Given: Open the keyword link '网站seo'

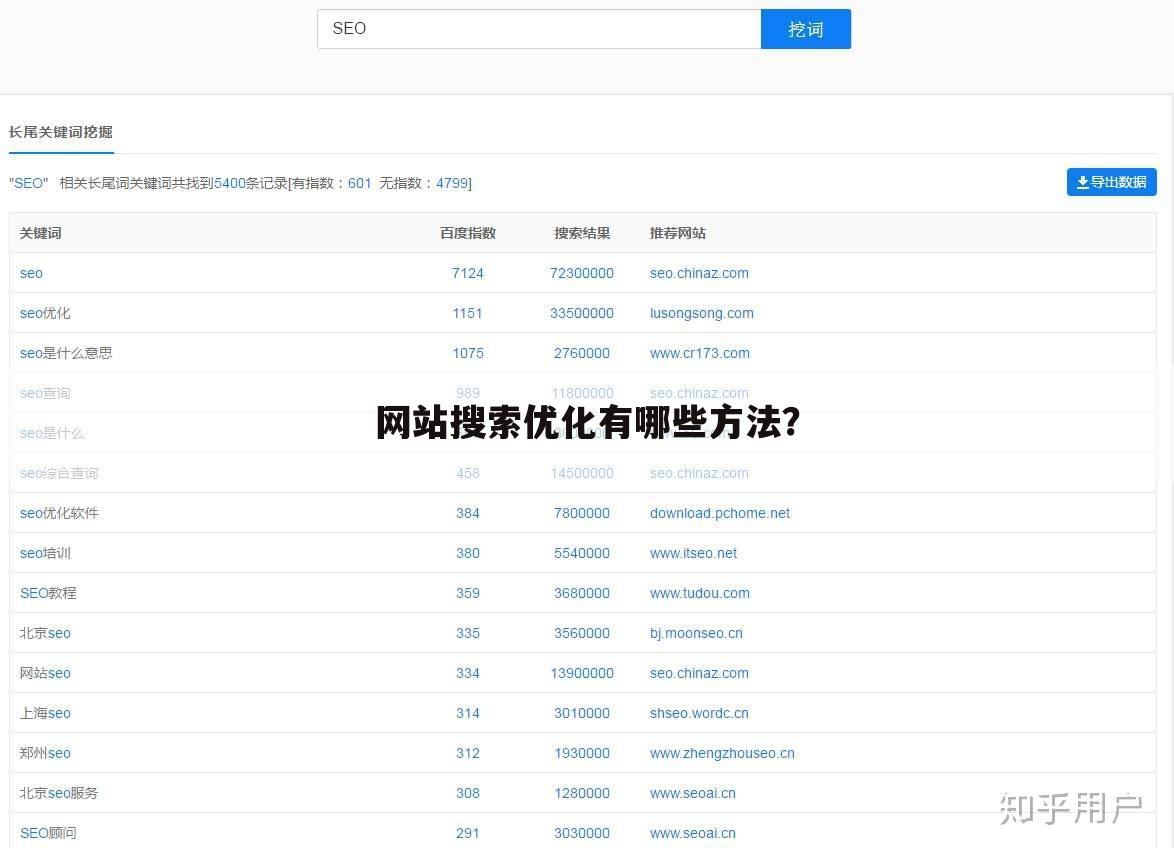Looking at the screenshot, I should click(45, 673).
